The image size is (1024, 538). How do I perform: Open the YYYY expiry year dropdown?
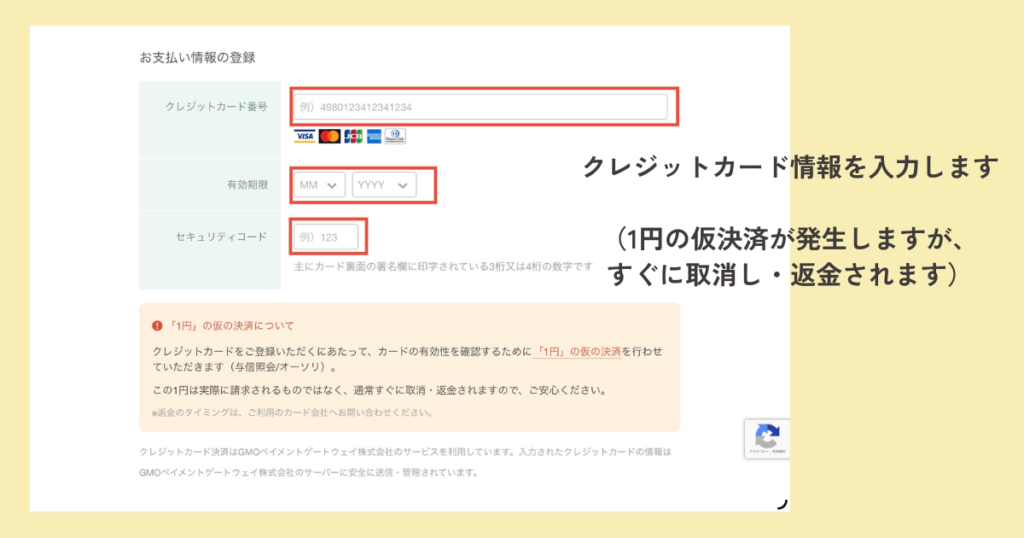(x=384, y=185)
